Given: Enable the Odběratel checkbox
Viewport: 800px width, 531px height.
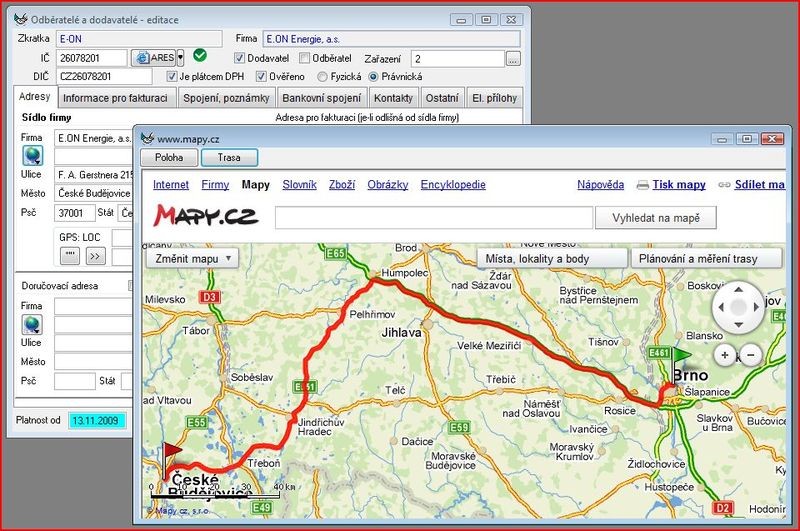Looking at the screenshot, I should [x=305, y=58].
